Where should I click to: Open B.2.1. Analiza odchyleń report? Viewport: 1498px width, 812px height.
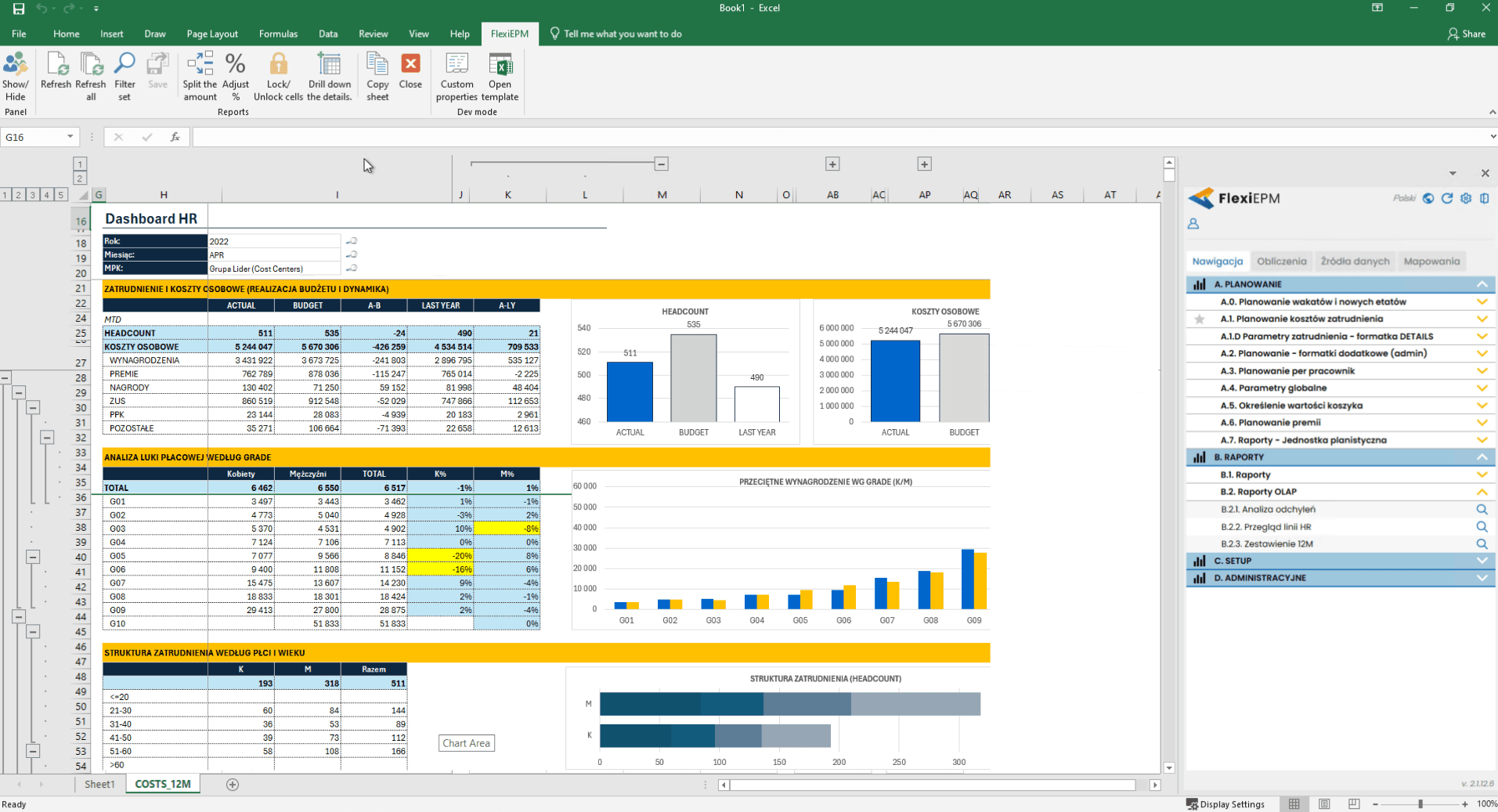[x=1268, y=510]
